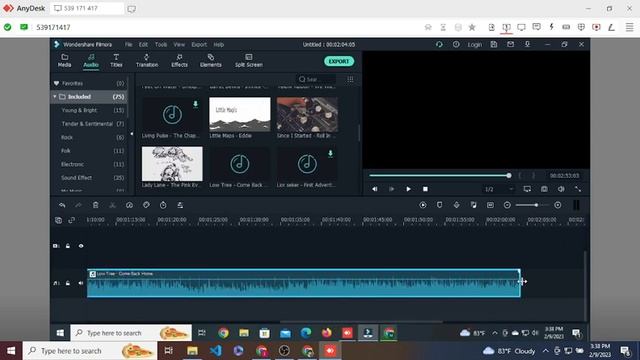Open the Export menu in menu bar
Screen dimensions: 640x360
[199, 44]
